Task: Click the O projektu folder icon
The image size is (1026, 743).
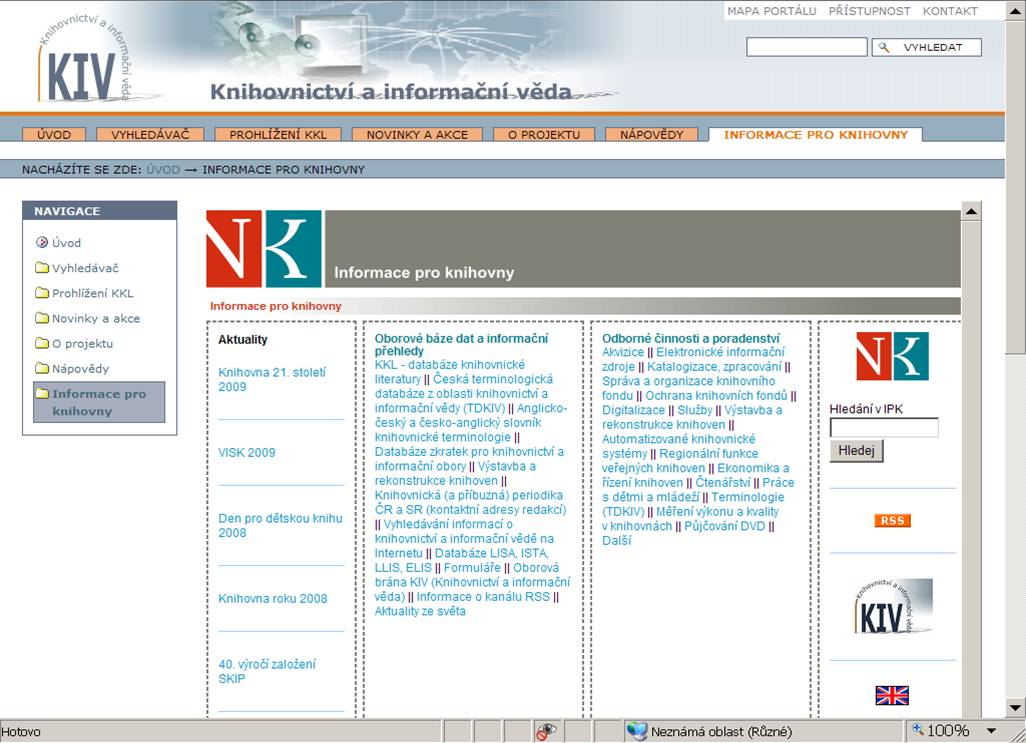Action: 42,343
